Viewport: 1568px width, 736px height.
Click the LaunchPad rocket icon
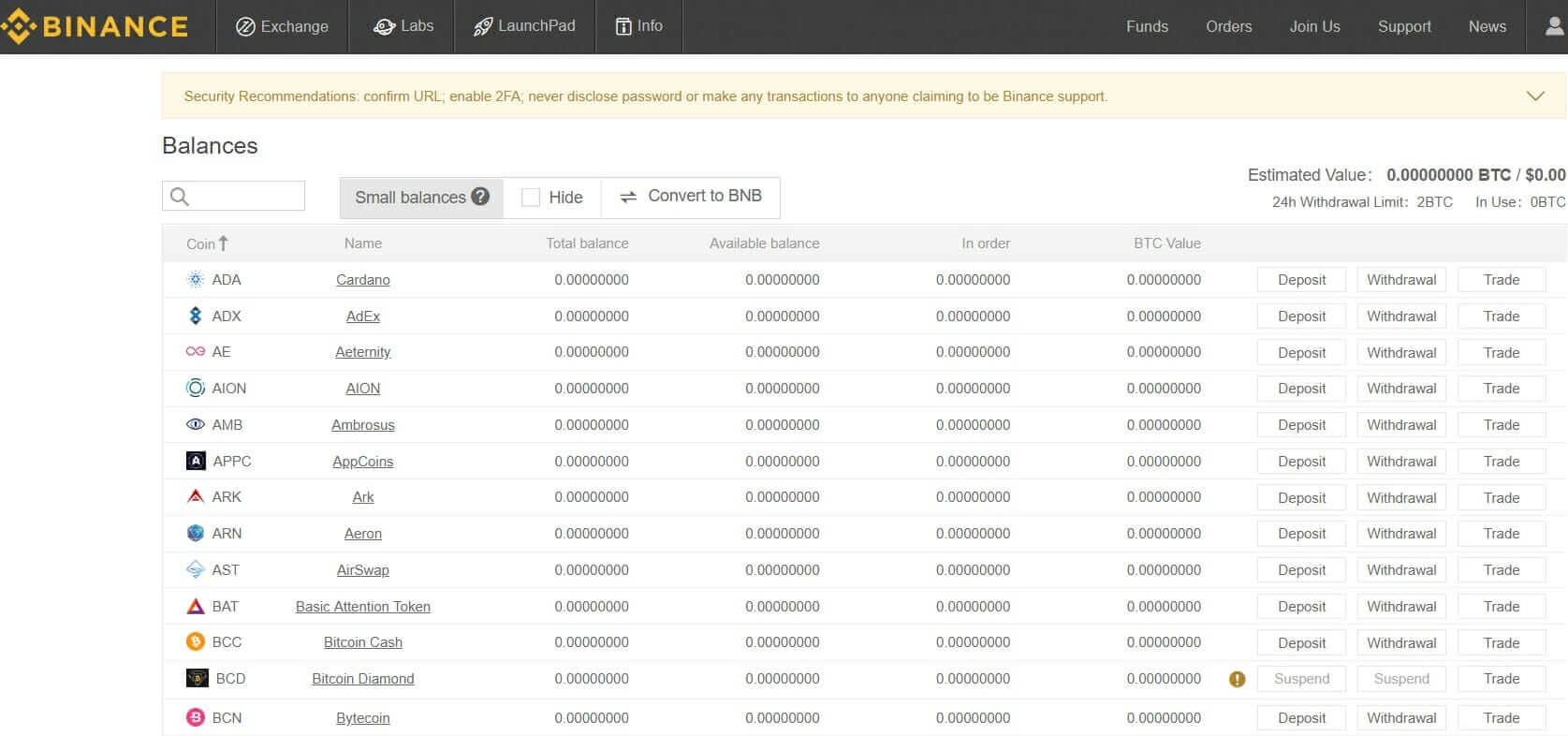coord(483,26)
